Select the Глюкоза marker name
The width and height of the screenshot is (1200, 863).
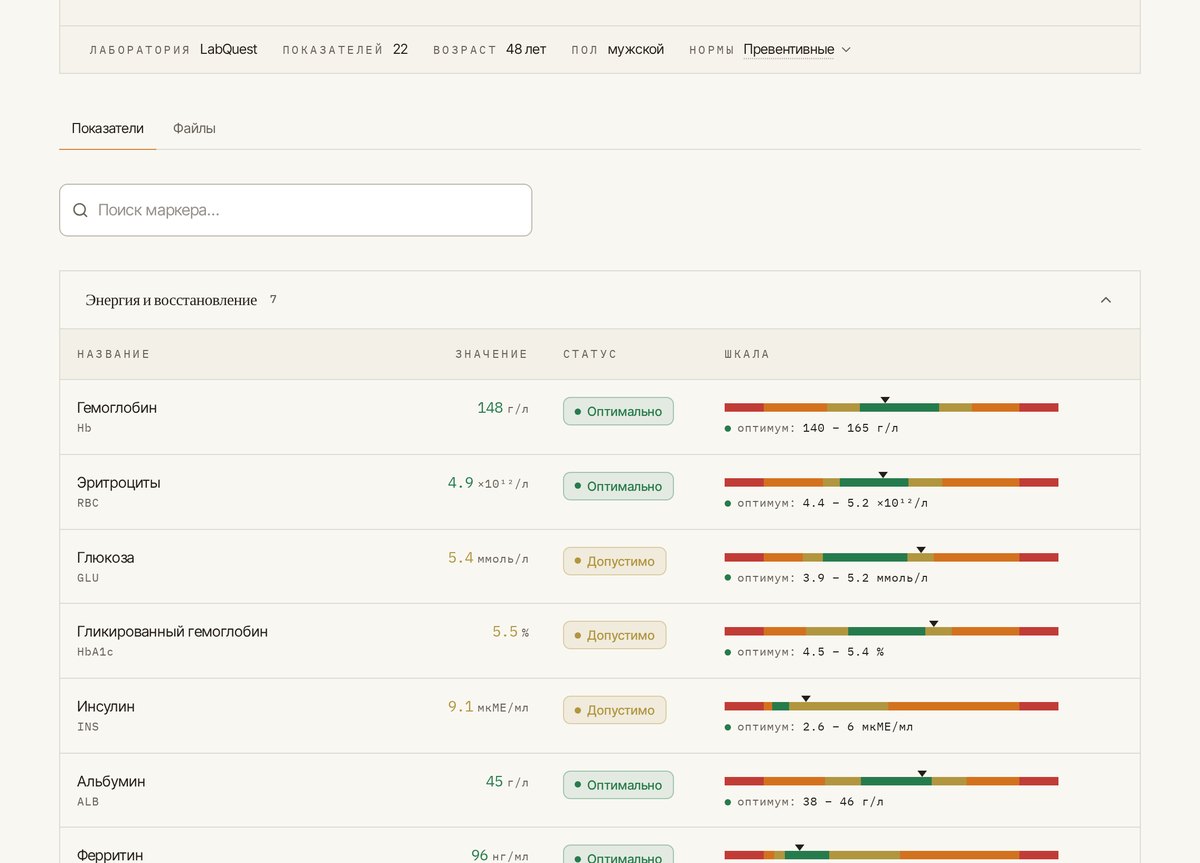(106, 557)
